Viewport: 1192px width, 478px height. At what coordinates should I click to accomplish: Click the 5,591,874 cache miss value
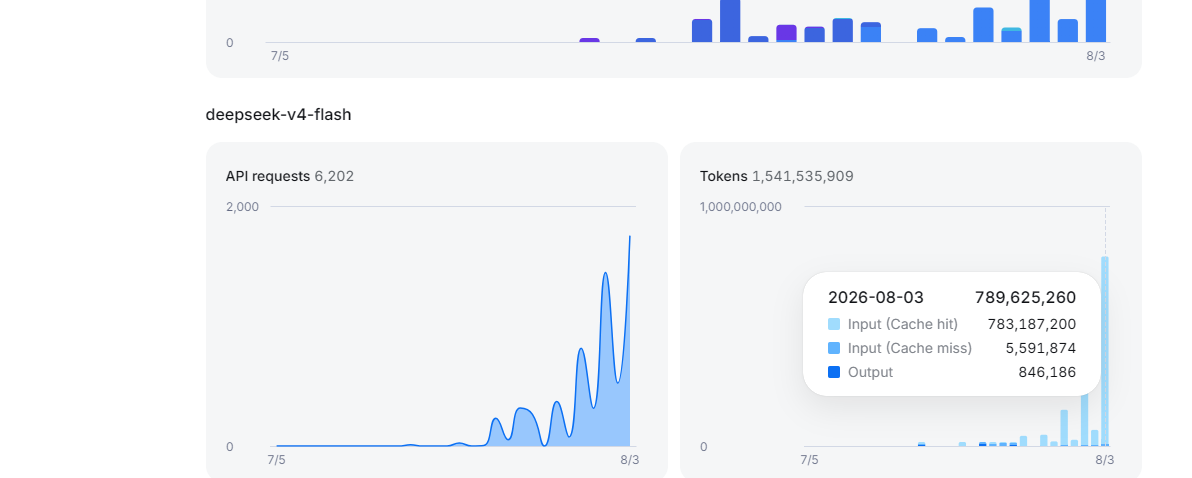click(x=1041, y=348)
